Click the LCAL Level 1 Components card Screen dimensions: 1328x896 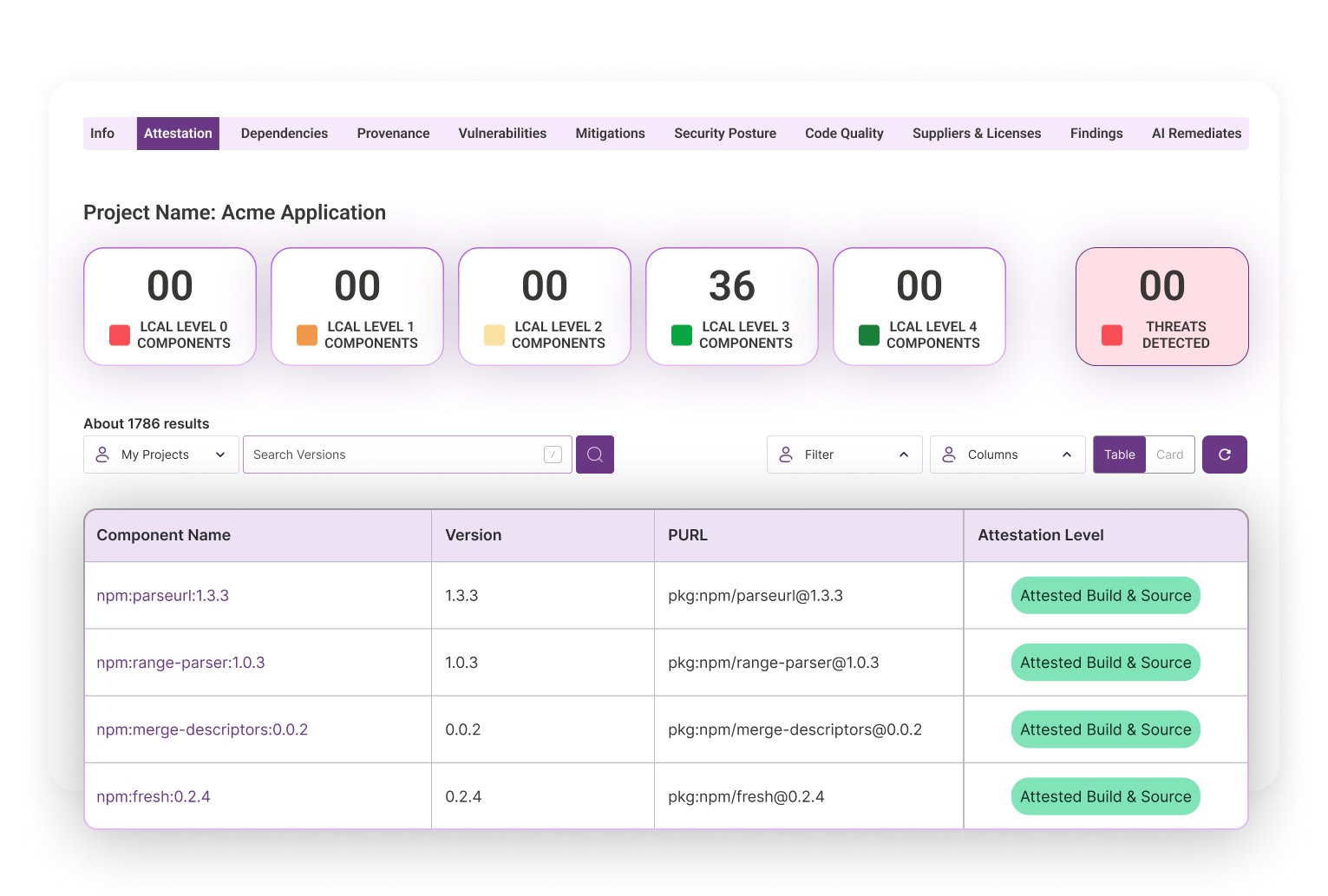[x=357, y=307]
